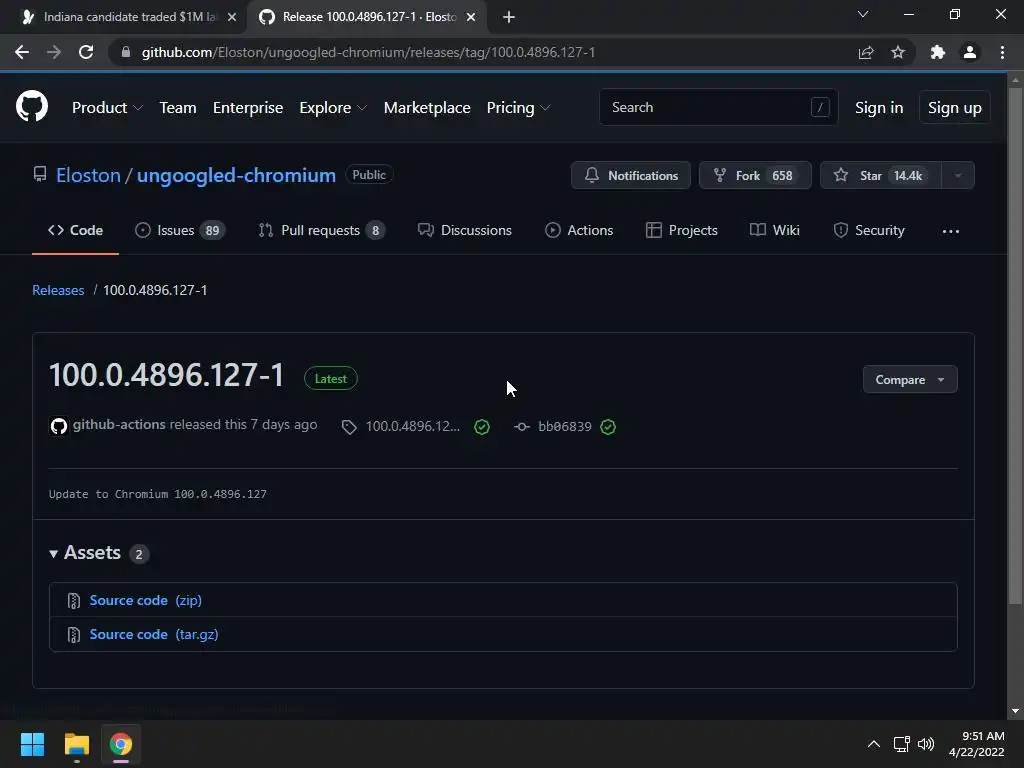Open the Compare dropdown
Screen dimensions: 1024x768
[910, 379]
